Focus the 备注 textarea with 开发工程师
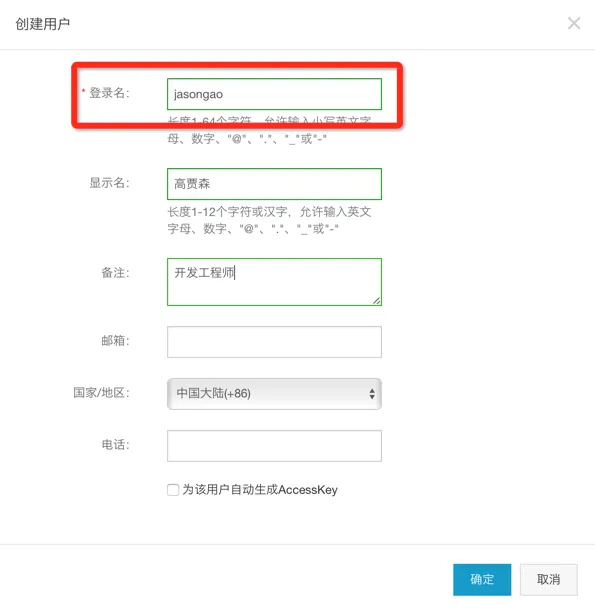The width and height of the screenshot is (595, 616). 274,282
